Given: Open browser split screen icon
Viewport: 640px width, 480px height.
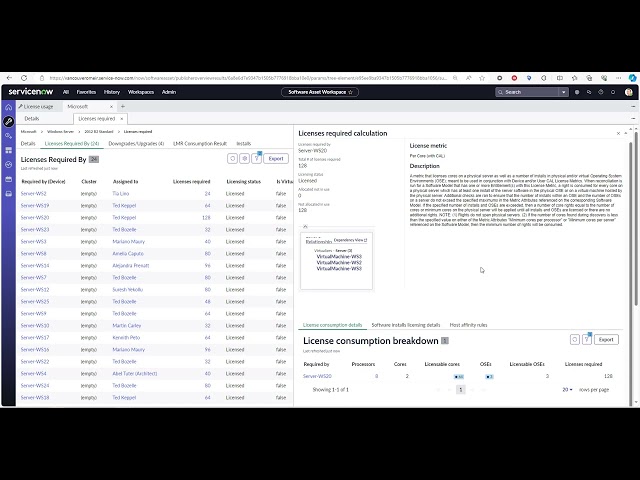Looking at the screenshot, I should click(560, 78).
